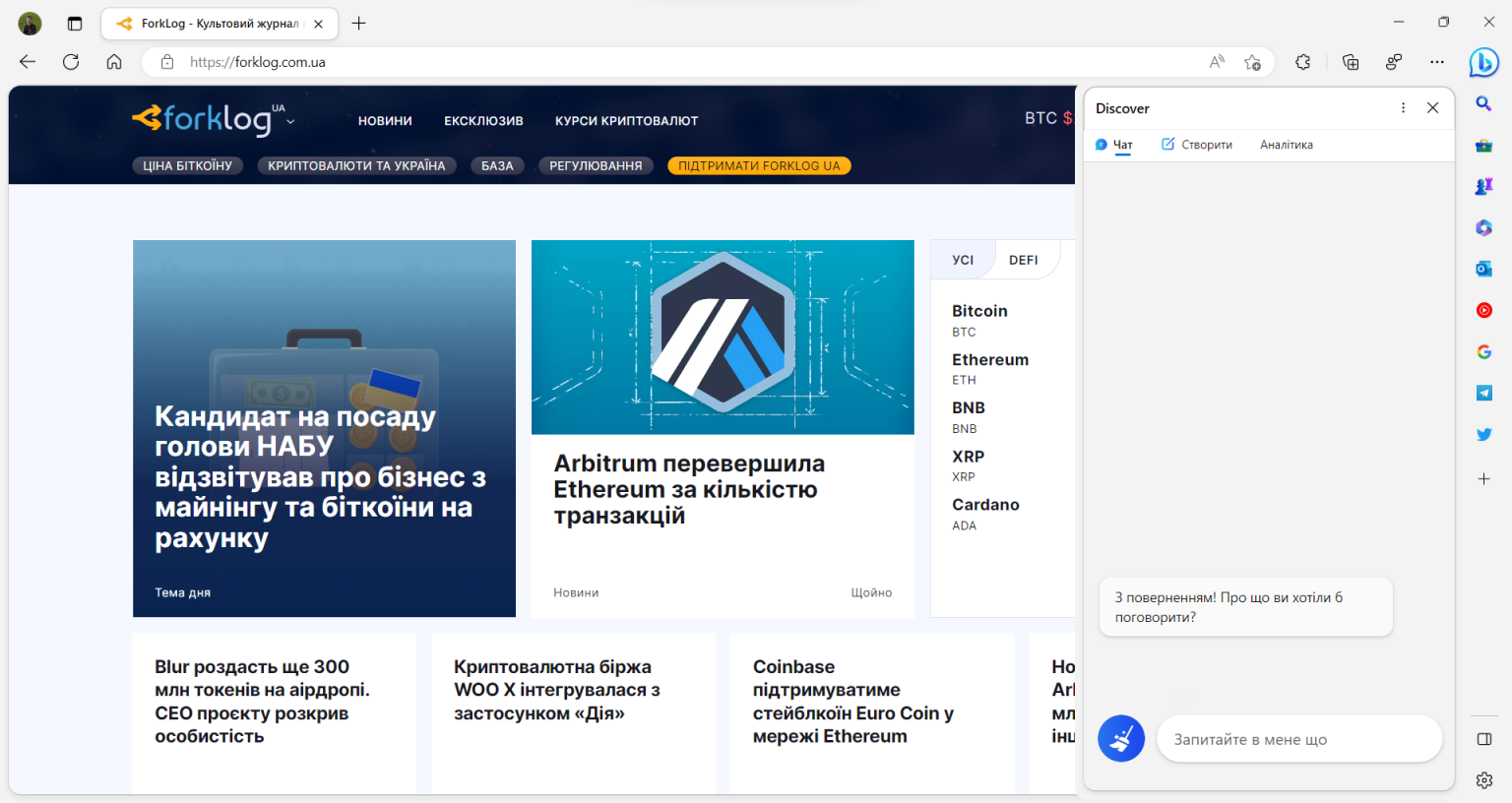Click the ЦІНА БІТКОЇНУ tag
This screenshot has height=803, width=1512.
pyautogui.click(x=187, y=166)
